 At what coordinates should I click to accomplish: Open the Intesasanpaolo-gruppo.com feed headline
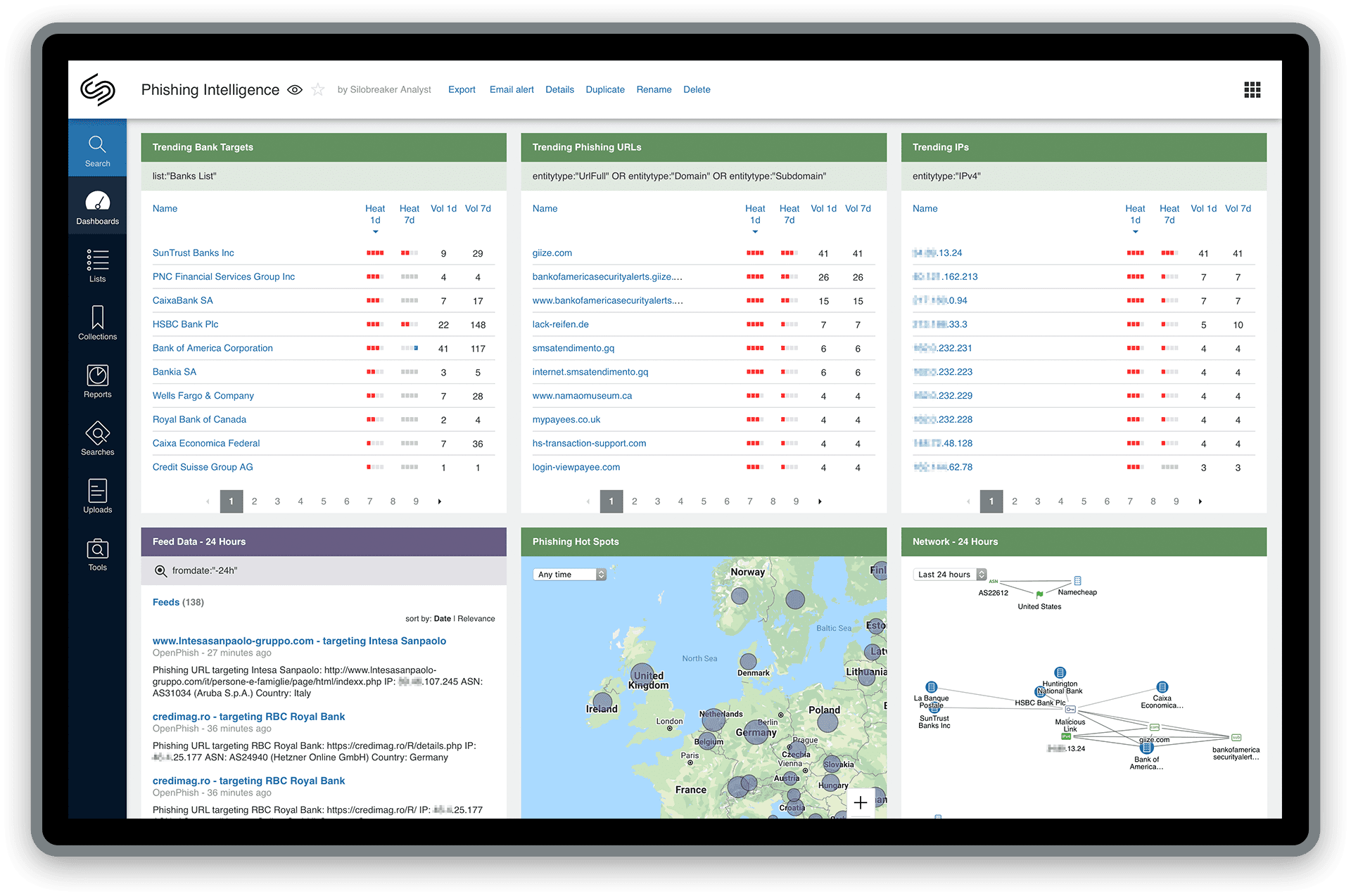click(299, 641)
